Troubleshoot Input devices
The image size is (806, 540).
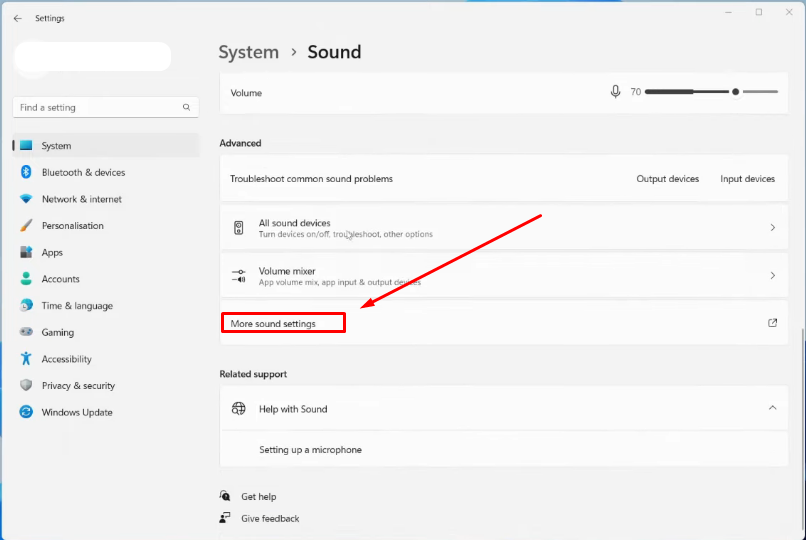[x=747, y=179]
